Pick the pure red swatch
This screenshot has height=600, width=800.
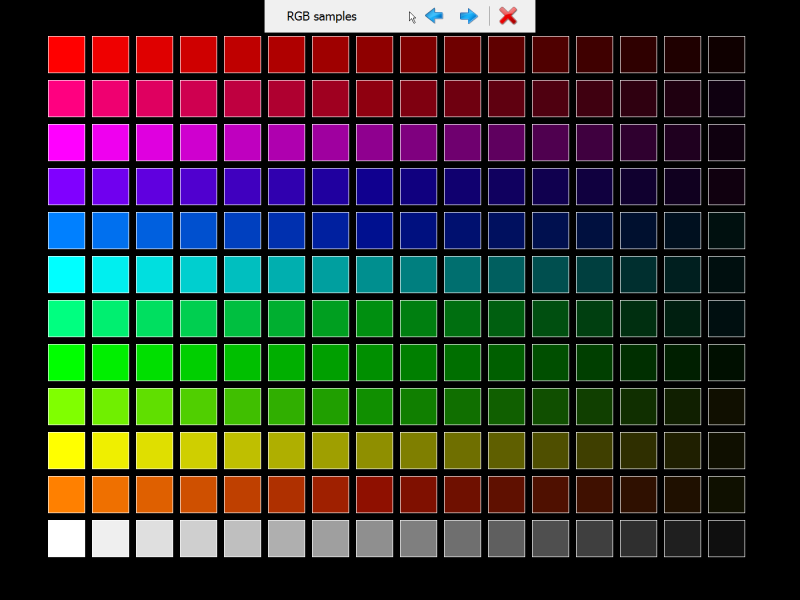[x=66, y=54]
